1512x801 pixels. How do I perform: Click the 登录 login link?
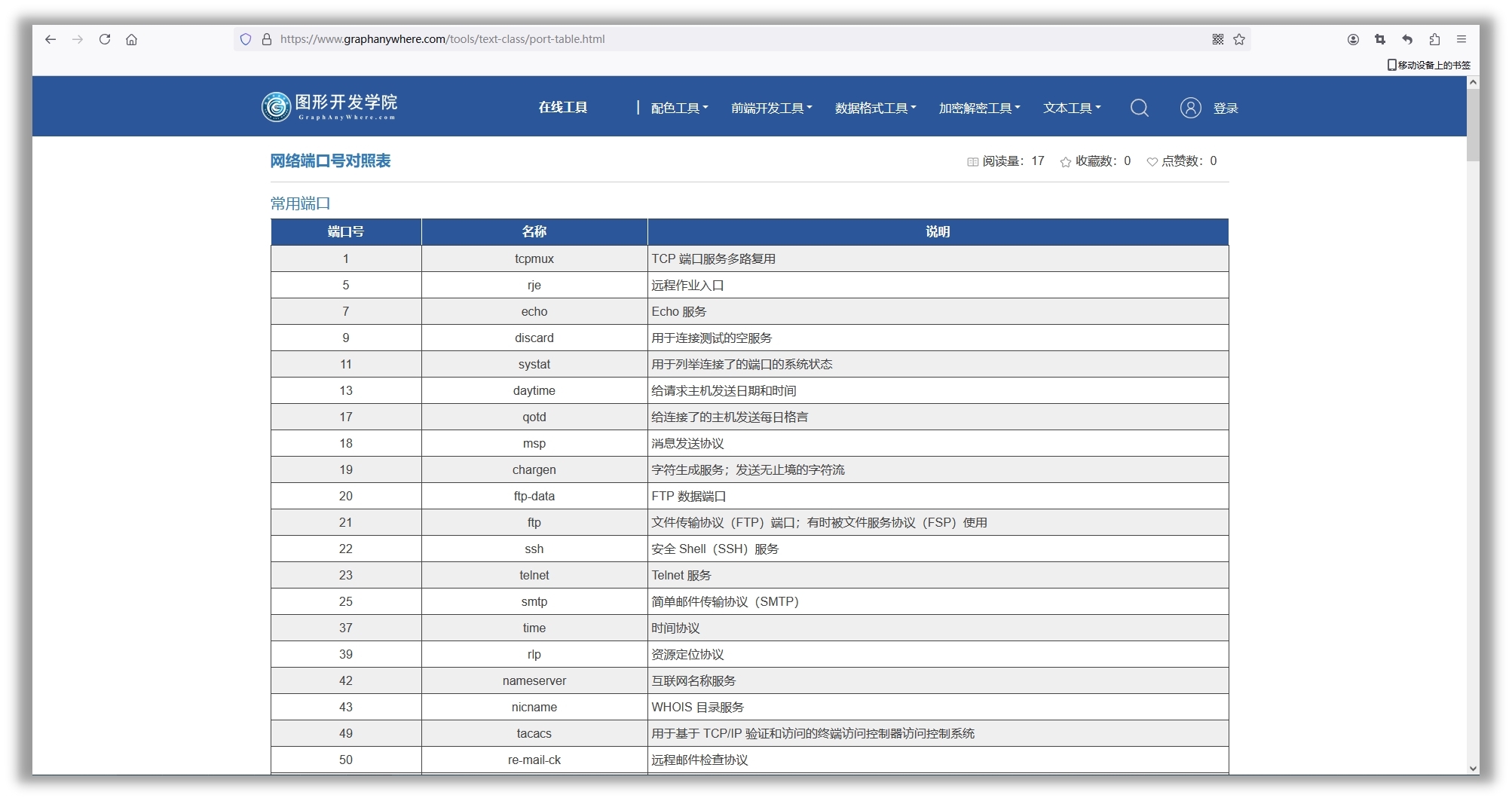(1226, 108)
